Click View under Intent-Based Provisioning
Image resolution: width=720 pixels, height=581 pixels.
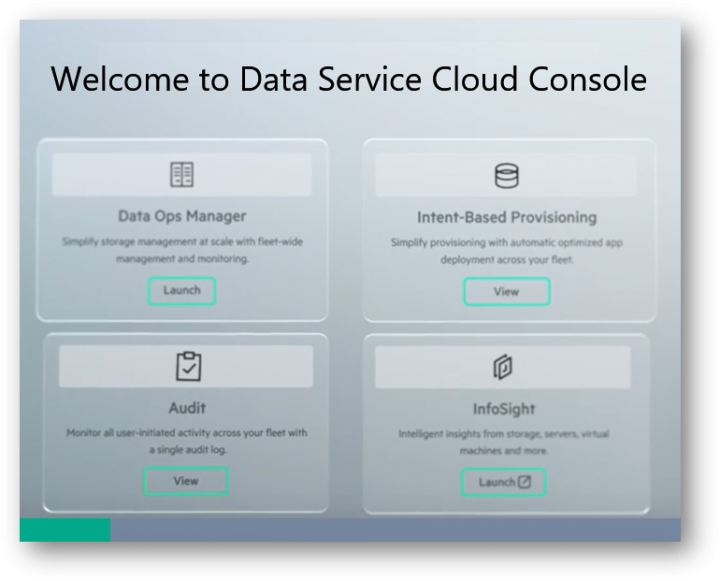click(506, 292)
